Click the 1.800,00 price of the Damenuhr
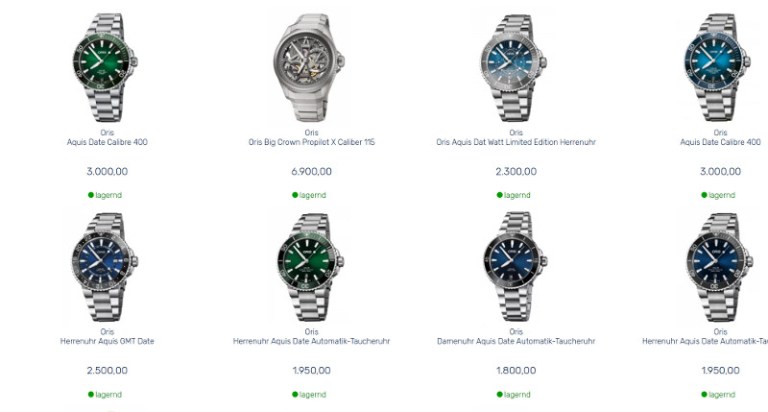 click(516, 370)
